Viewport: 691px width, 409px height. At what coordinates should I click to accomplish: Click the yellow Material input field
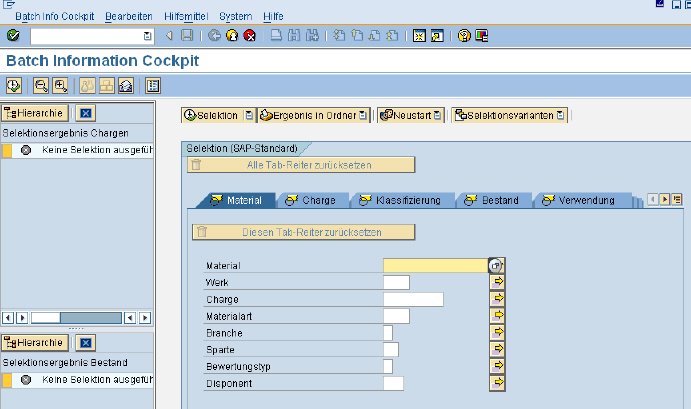click(436, 266)
